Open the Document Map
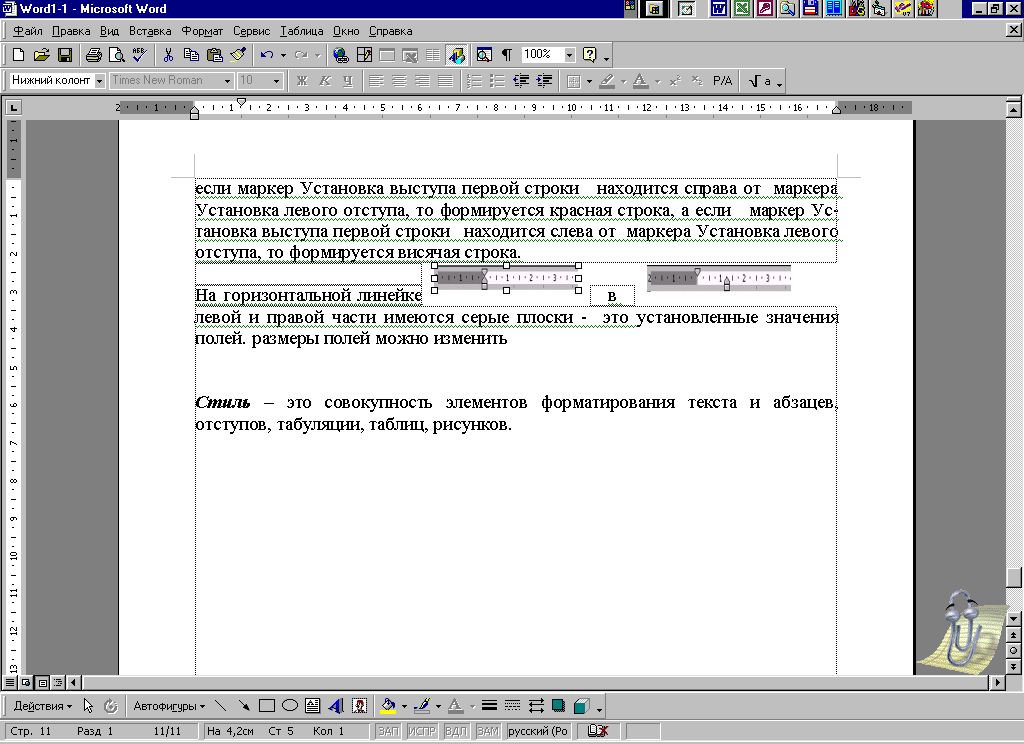 click(x=484, y=55)
